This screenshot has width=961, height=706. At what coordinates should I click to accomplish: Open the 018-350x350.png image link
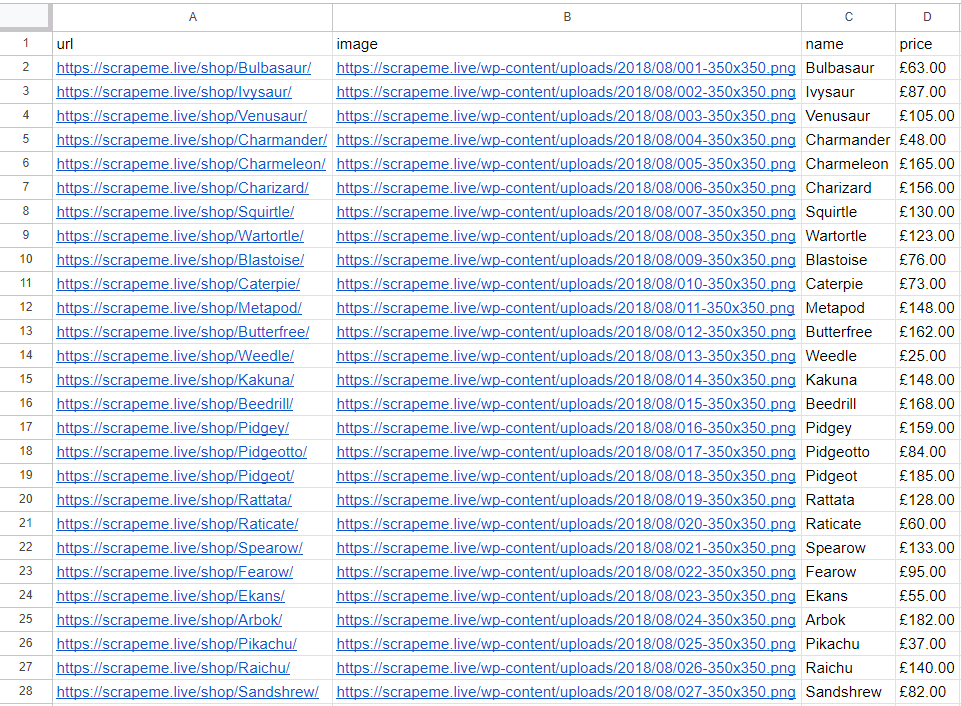pos(566,476)
